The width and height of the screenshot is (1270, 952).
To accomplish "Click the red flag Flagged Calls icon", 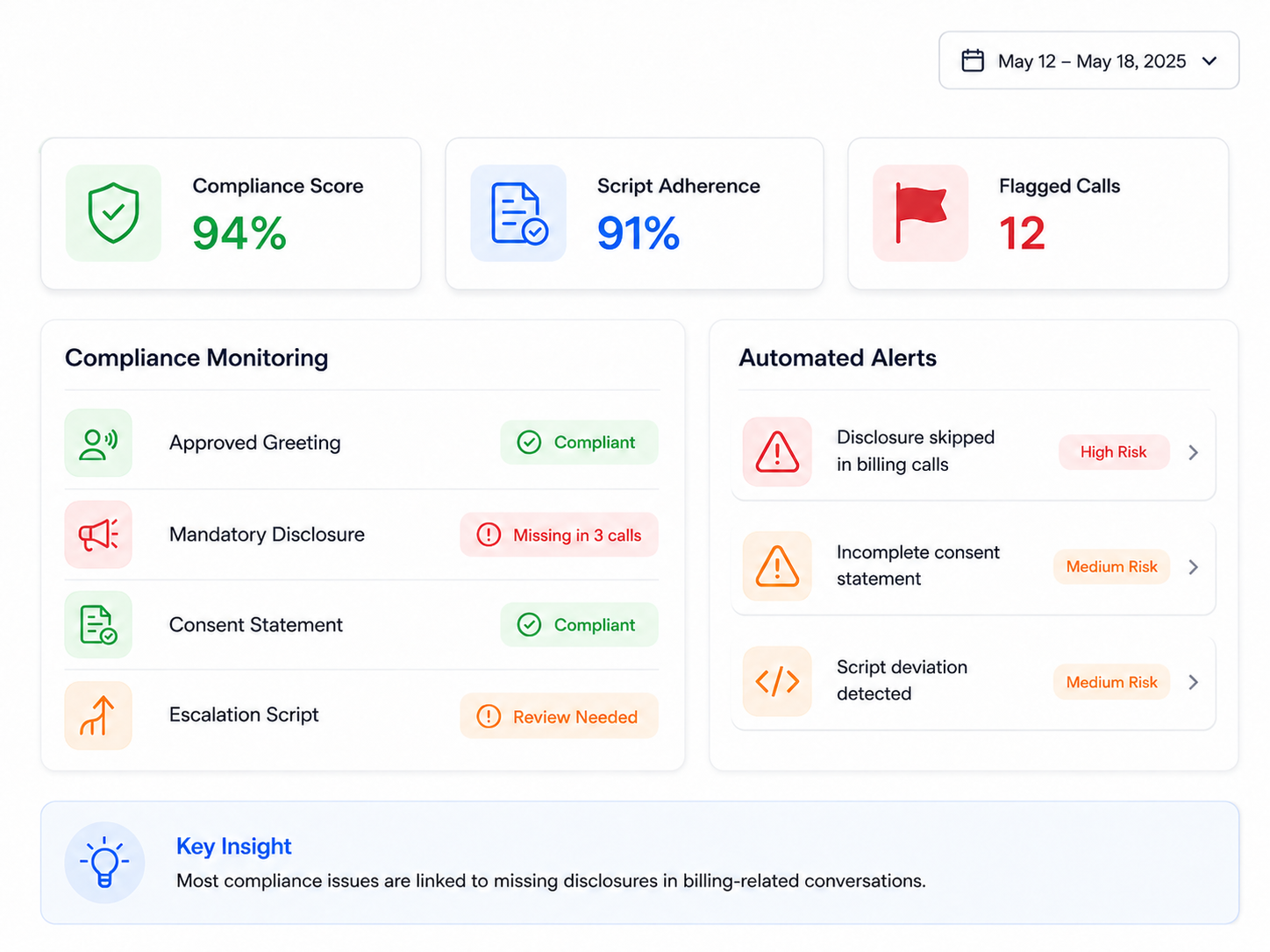I will (x=920, y=213).
